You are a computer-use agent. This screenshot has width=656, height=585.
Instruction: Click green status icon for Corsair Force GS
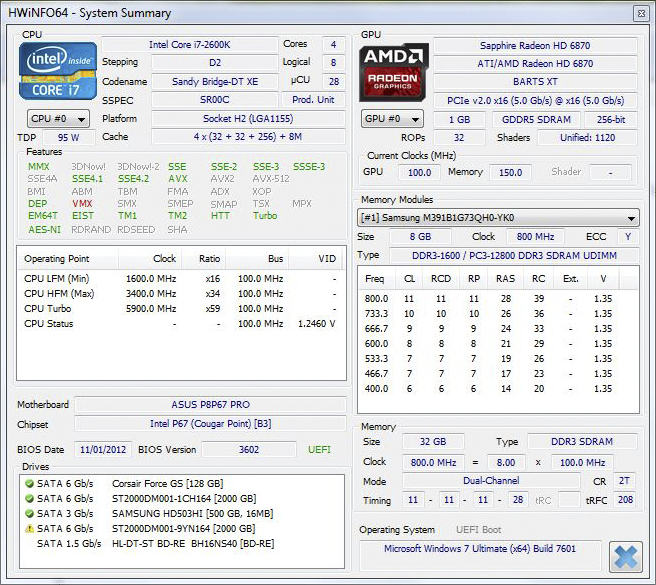[29, 484]
